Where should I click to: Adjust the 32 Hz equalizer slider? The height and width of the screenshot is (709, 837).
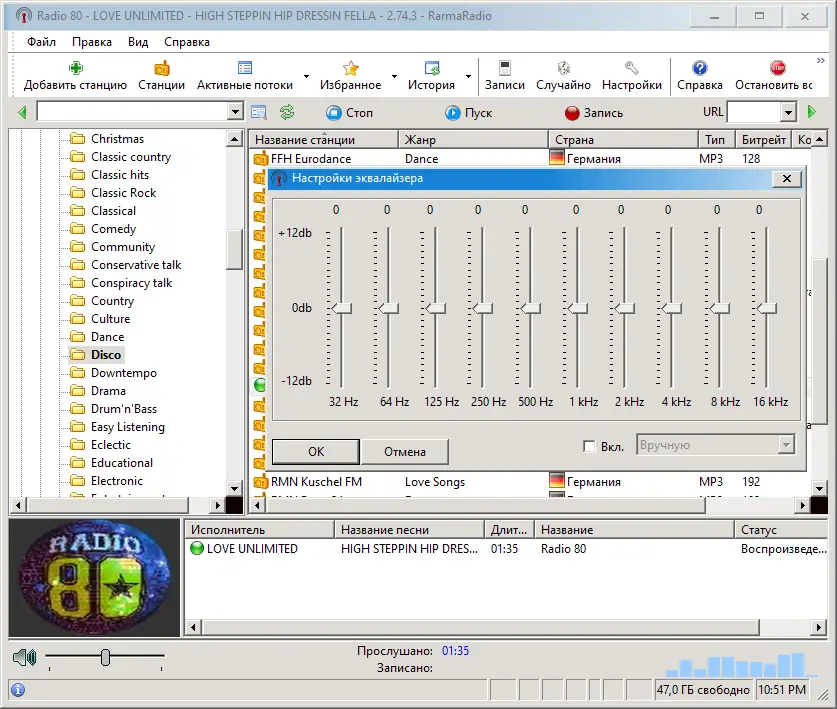340,308
